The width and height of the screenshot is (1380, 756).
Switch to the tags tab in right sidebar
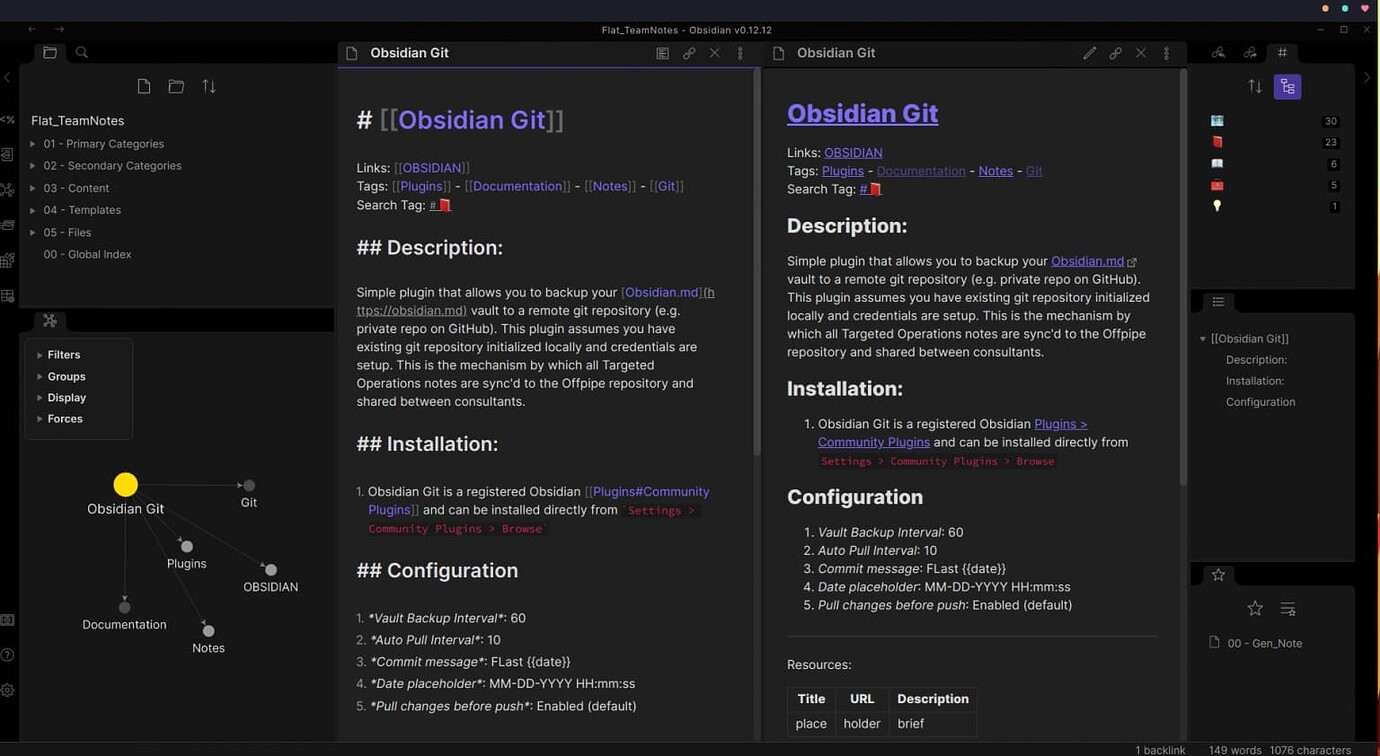coord(1282,52)
